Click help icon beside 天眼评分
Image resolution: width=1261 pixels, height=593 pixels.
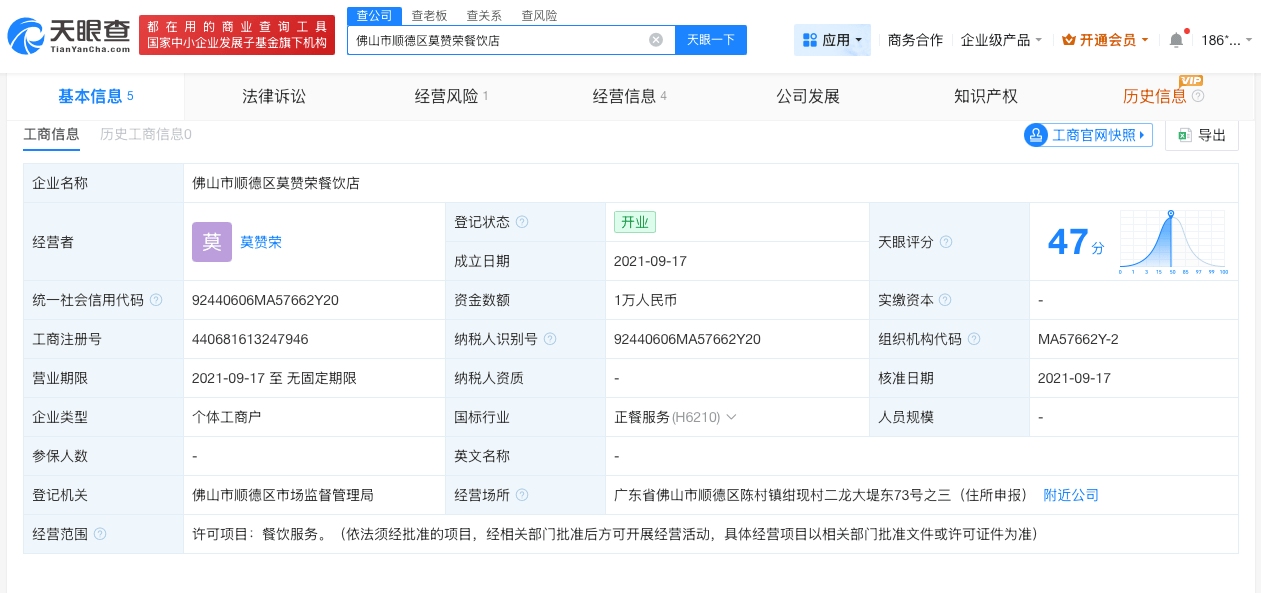pos(946,242)
